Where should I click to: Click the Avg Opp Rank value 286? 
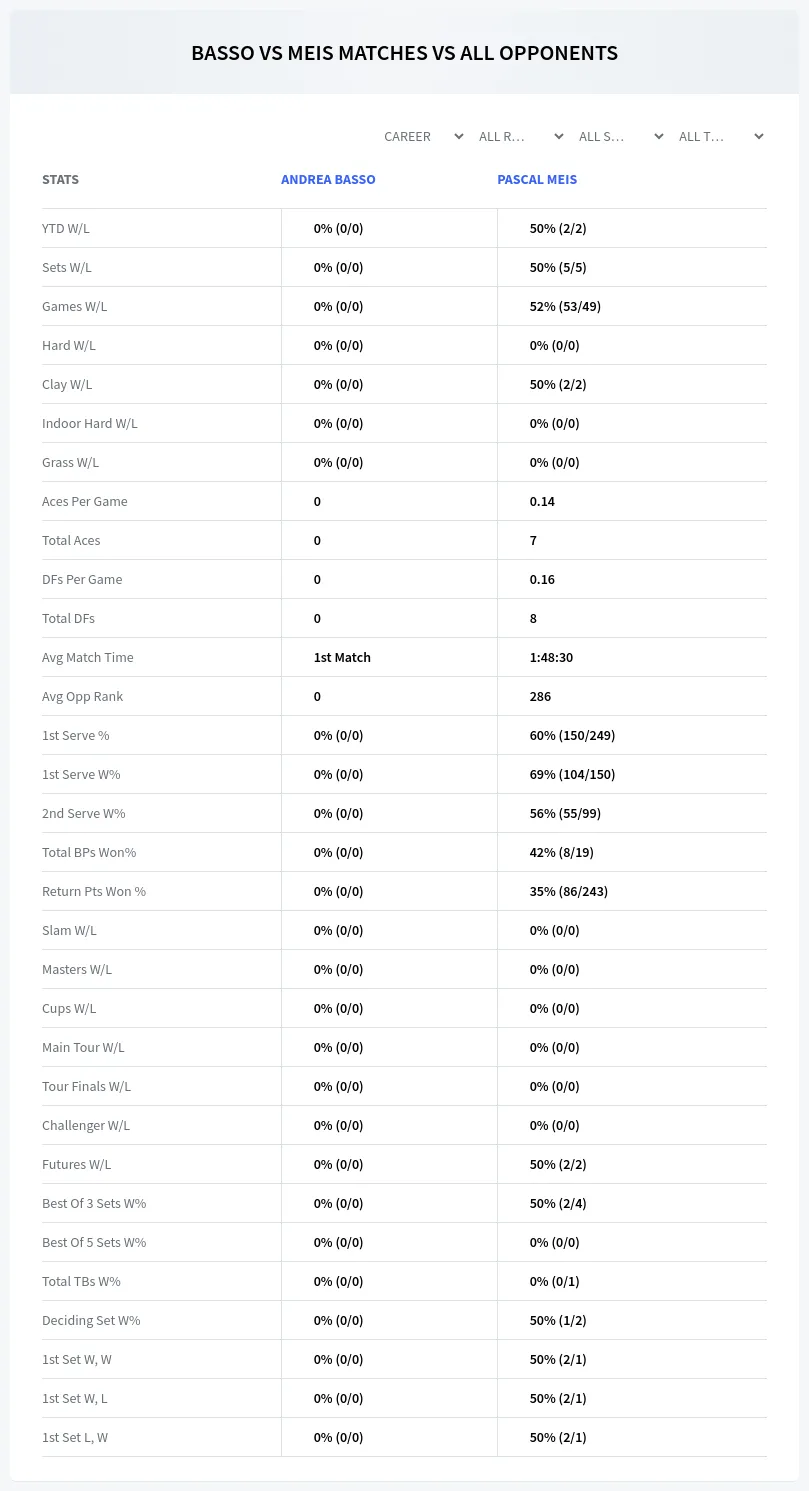pos(540,696)
